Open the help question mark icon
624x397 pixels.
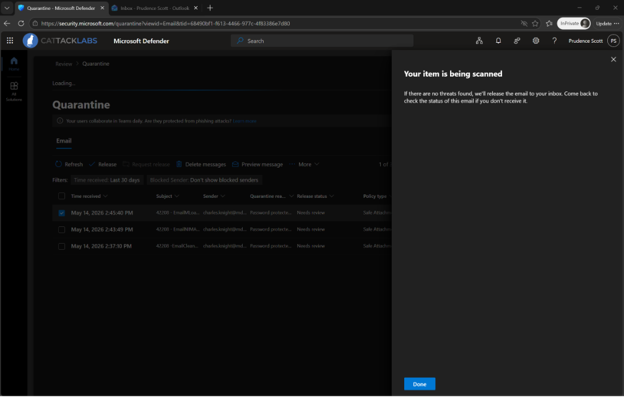coord(554,41)
